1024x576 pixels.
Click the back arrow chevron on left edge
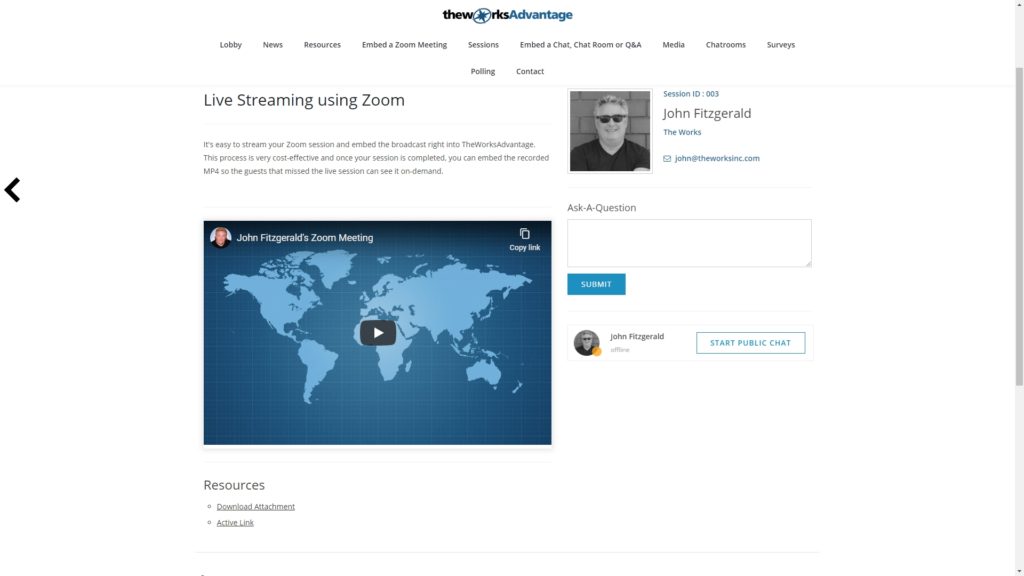tap(12, 190)
